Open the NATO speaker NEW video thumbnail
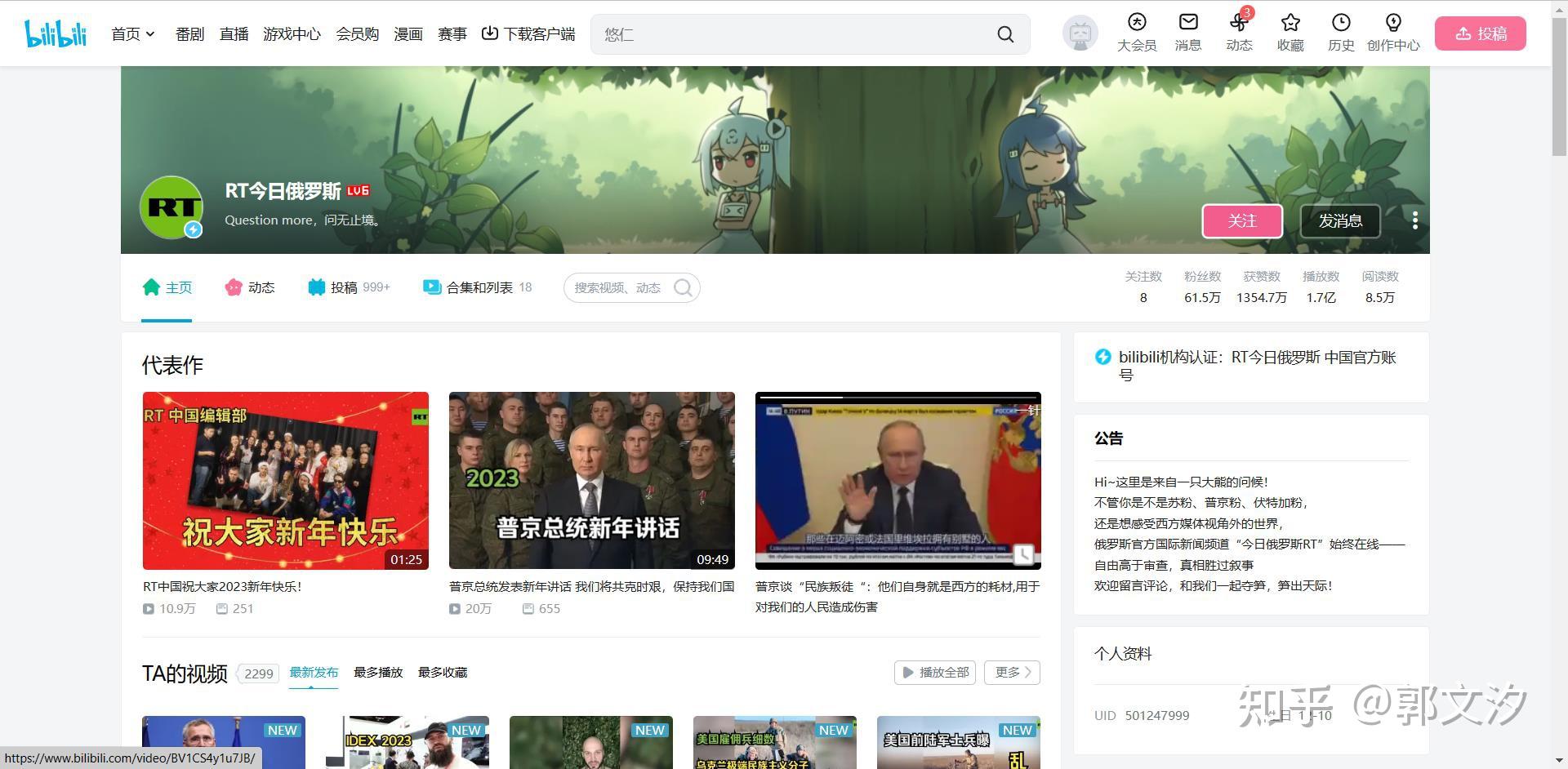The image size is (1568, 769). [224, 742]
